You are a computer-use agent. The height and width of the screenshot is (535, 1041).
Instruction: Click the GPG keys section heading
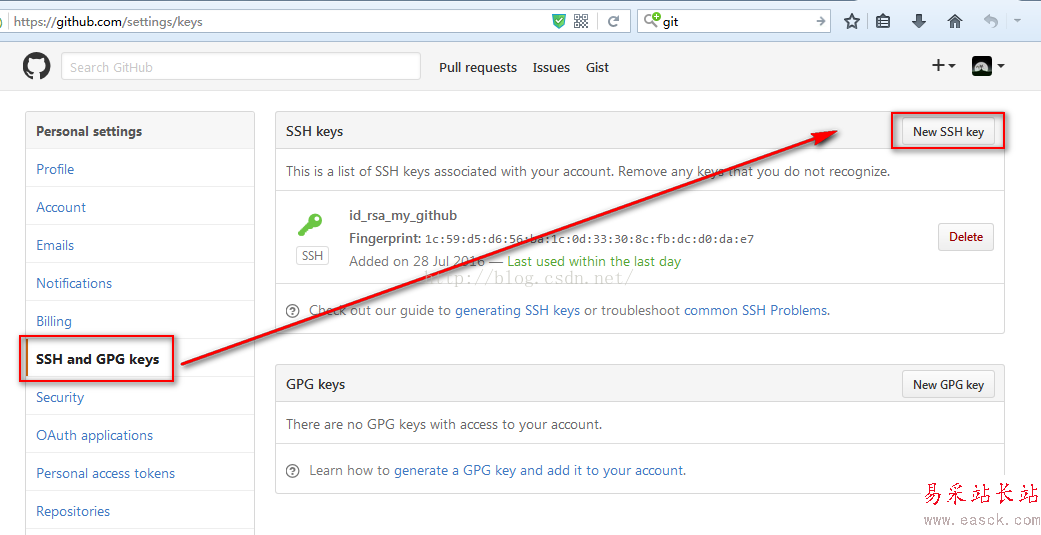pyautogui.click(x=315, y=384)
